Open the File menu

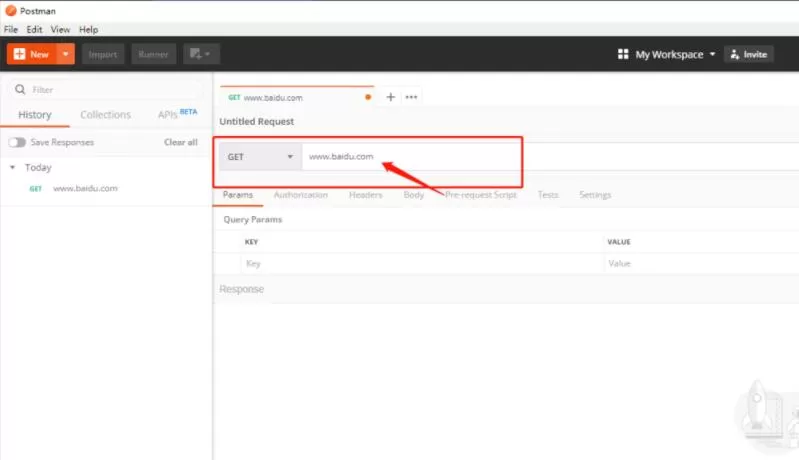11,30
